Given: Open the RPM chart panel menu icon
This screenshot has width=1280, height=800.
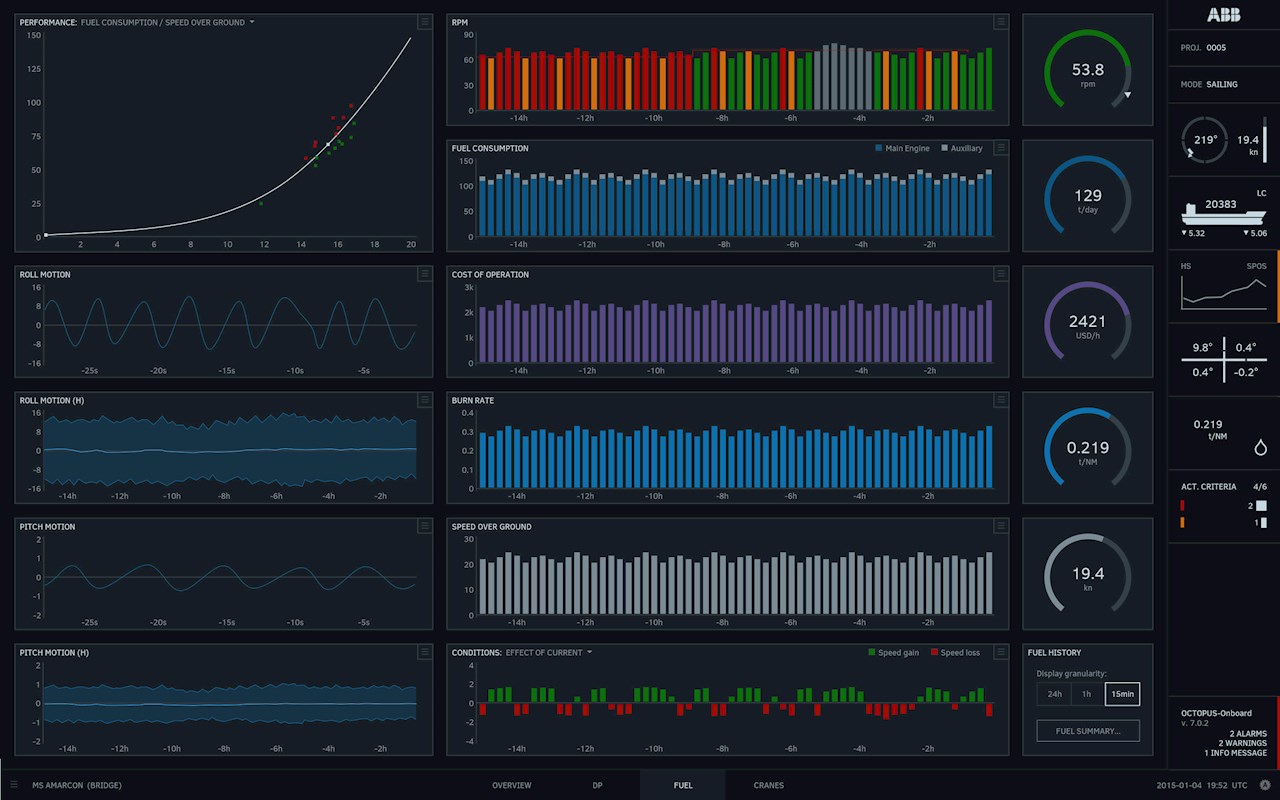Looking at the screenshot, I should (1001, 22).
